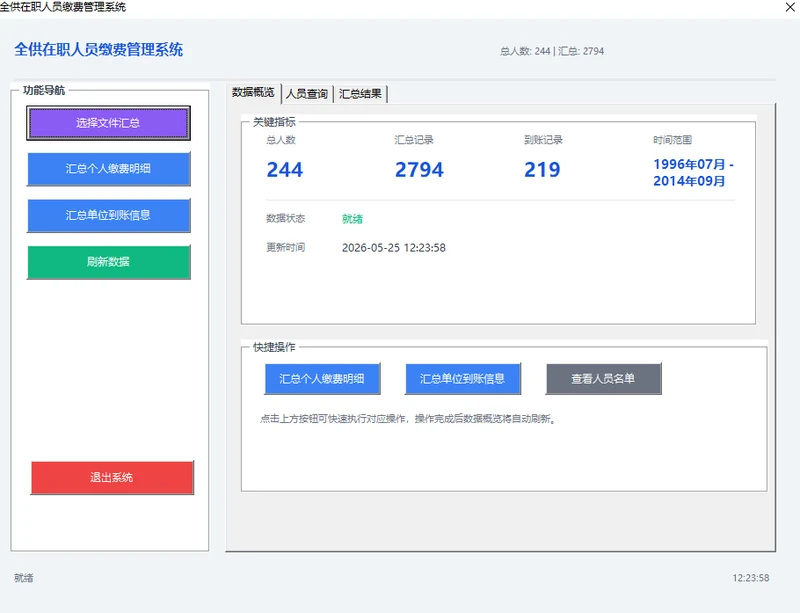The image size is (800, 613).
Task: Click the 功能导航 group title
Action: [x=44, y=90]
